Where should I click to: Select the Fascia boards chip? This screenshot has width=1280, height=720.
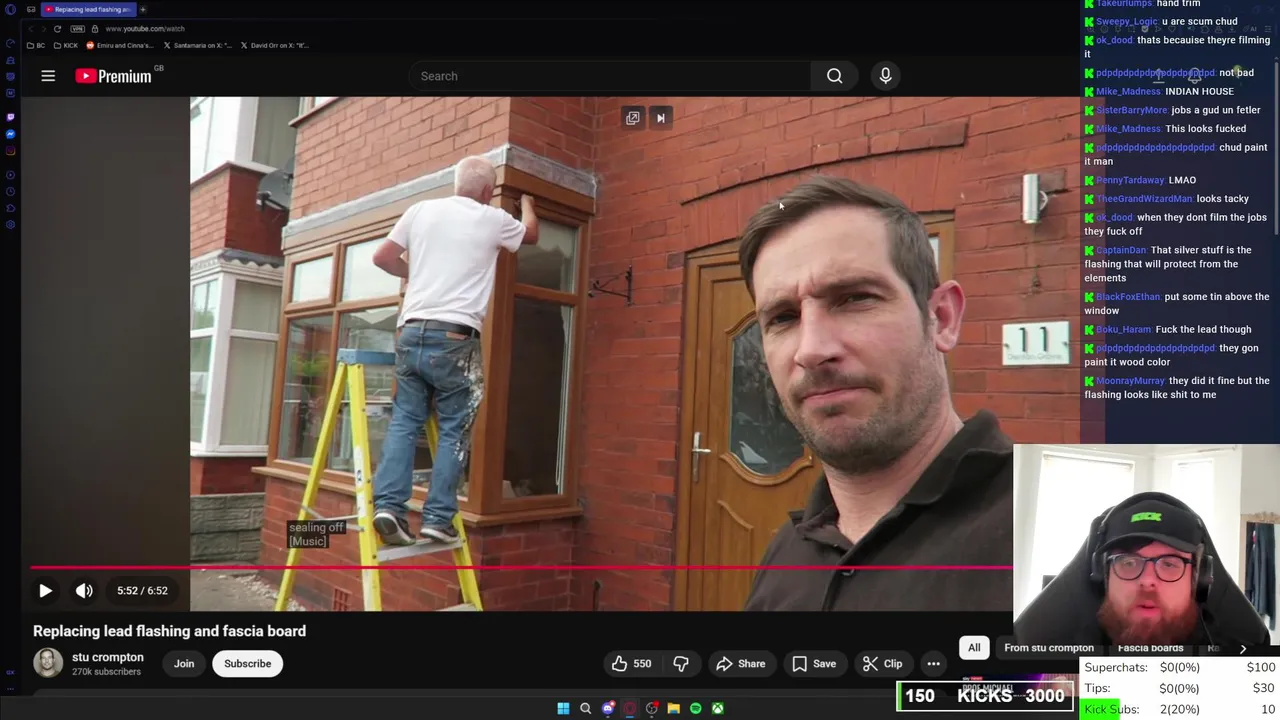click(x=1150, y=648)
